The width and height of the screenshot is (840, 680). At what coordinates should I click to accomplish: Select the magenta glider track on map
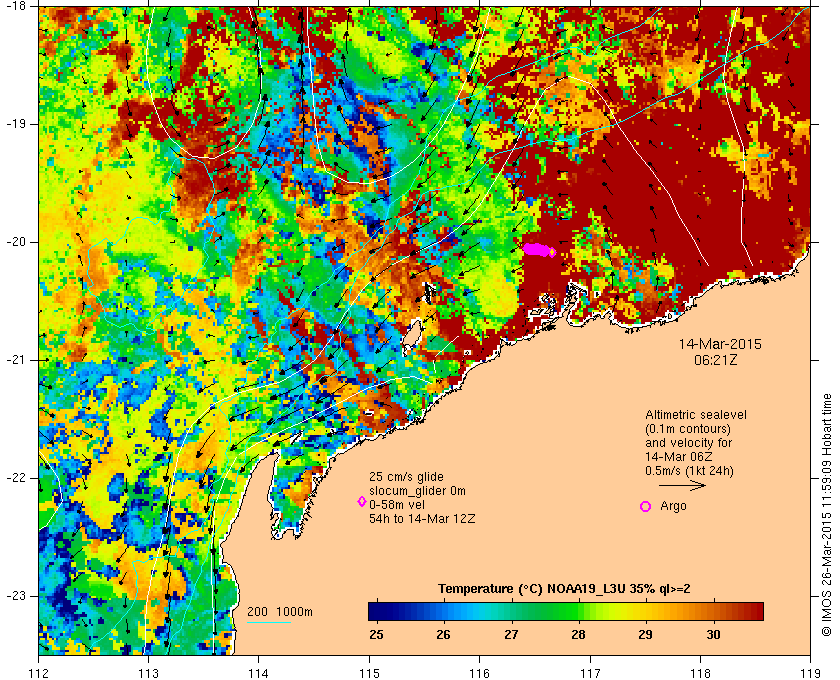[x=539, y=250]
